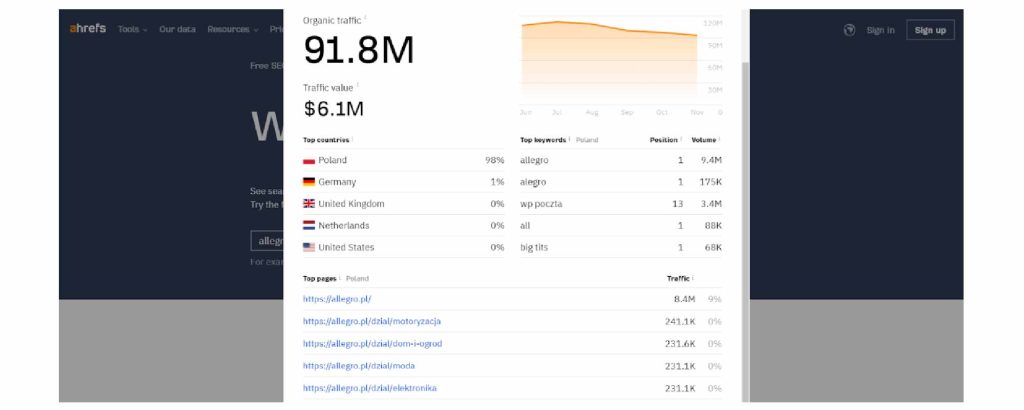Click the United States flag icon

tap(309, 247)
